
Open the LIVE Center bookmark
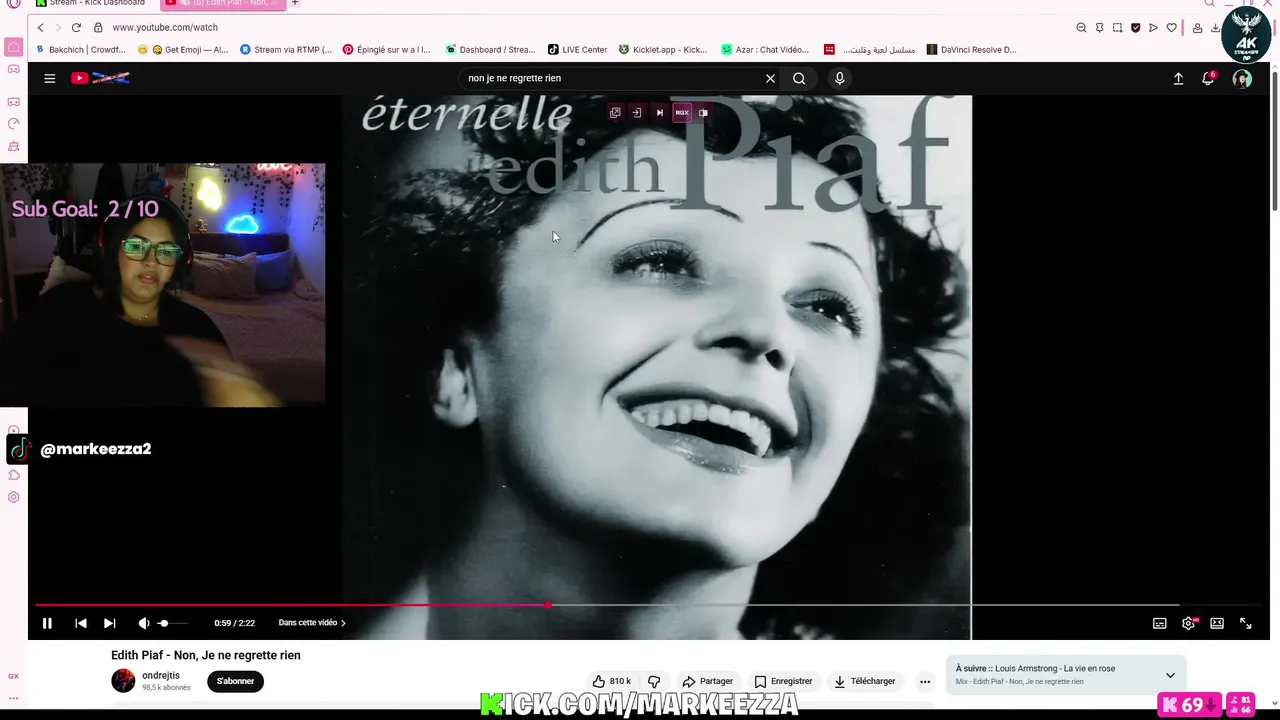pos(578,50)
